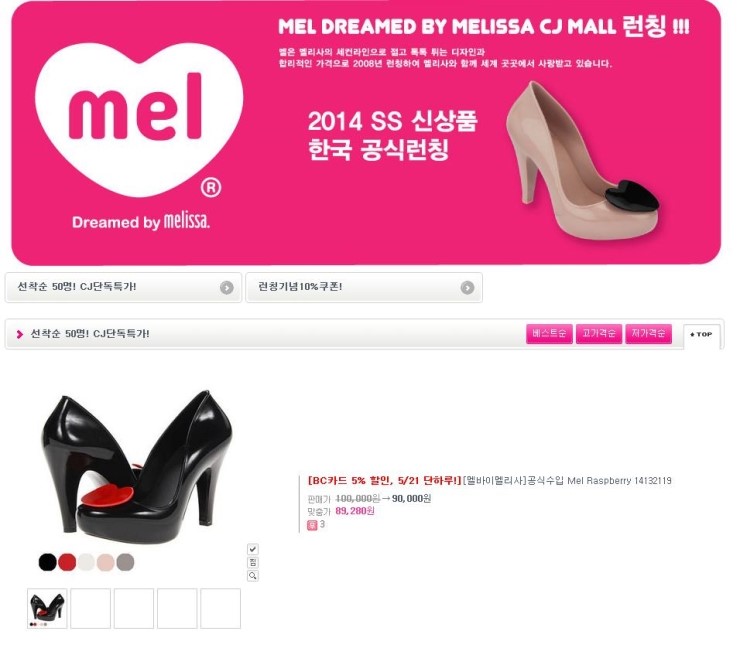Image resolution: width=740 pixels, height=648 pixels.
Task: Click the Dreamed by melissa logo text
Action: [x=141, y=221]
